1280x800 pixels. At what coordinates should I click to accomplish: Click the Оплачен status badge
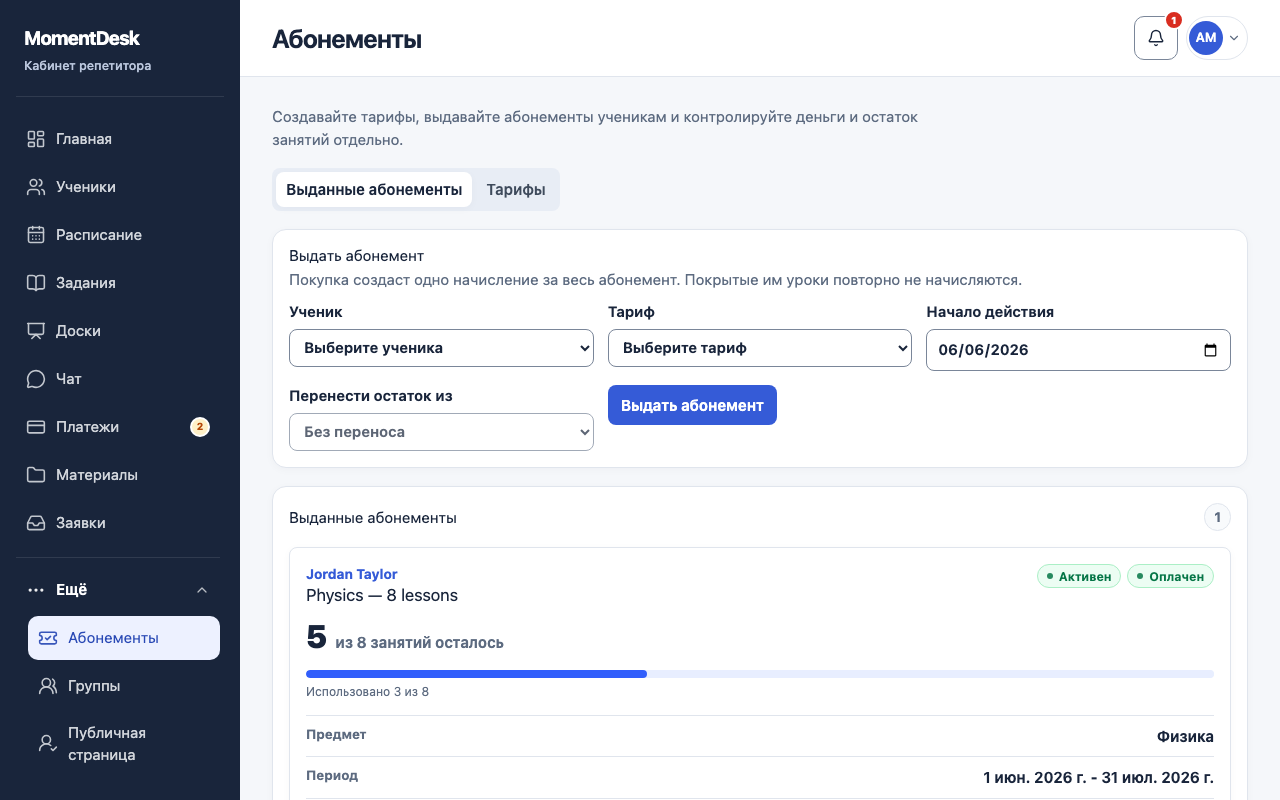tap(1170, 577)
